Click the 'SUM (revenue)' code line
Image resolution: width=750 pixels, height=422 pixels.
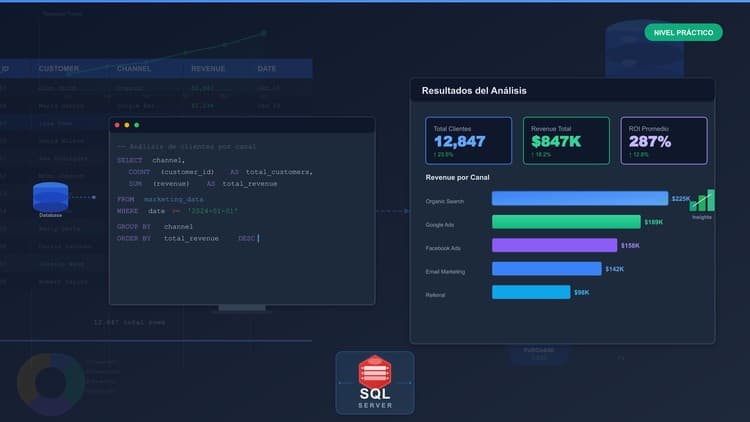pyautogui.click(x=203, y=184)
